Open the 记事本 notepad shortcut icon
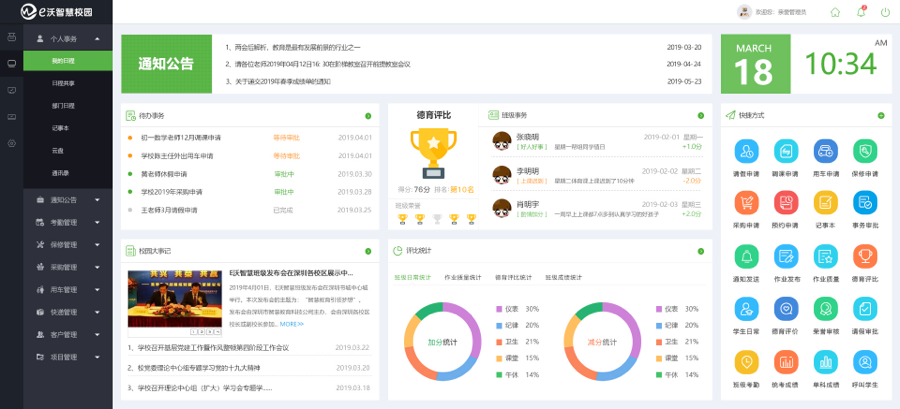The height and width of the screenshot is (409, 900). (825, 203)
